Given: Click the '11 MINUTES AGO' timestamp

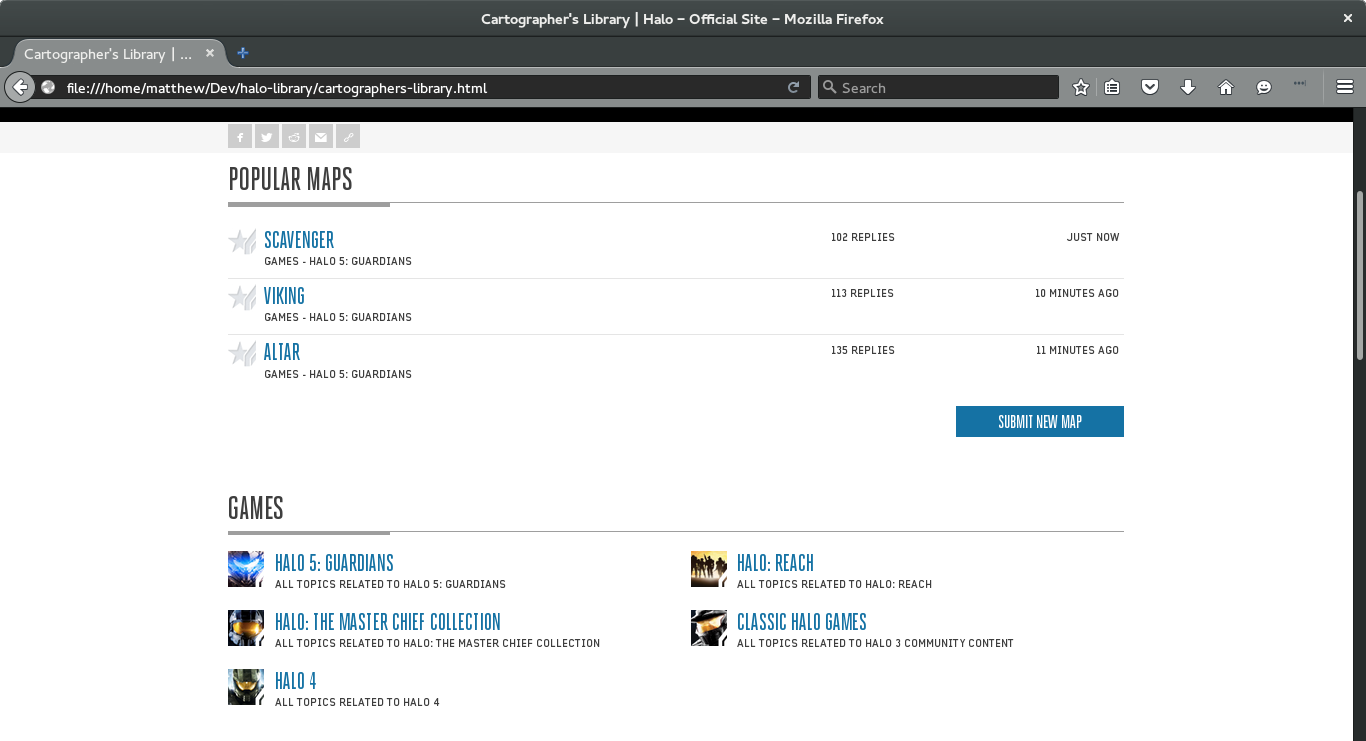Looking at the screenshot, I should (x=1078, y=351).
